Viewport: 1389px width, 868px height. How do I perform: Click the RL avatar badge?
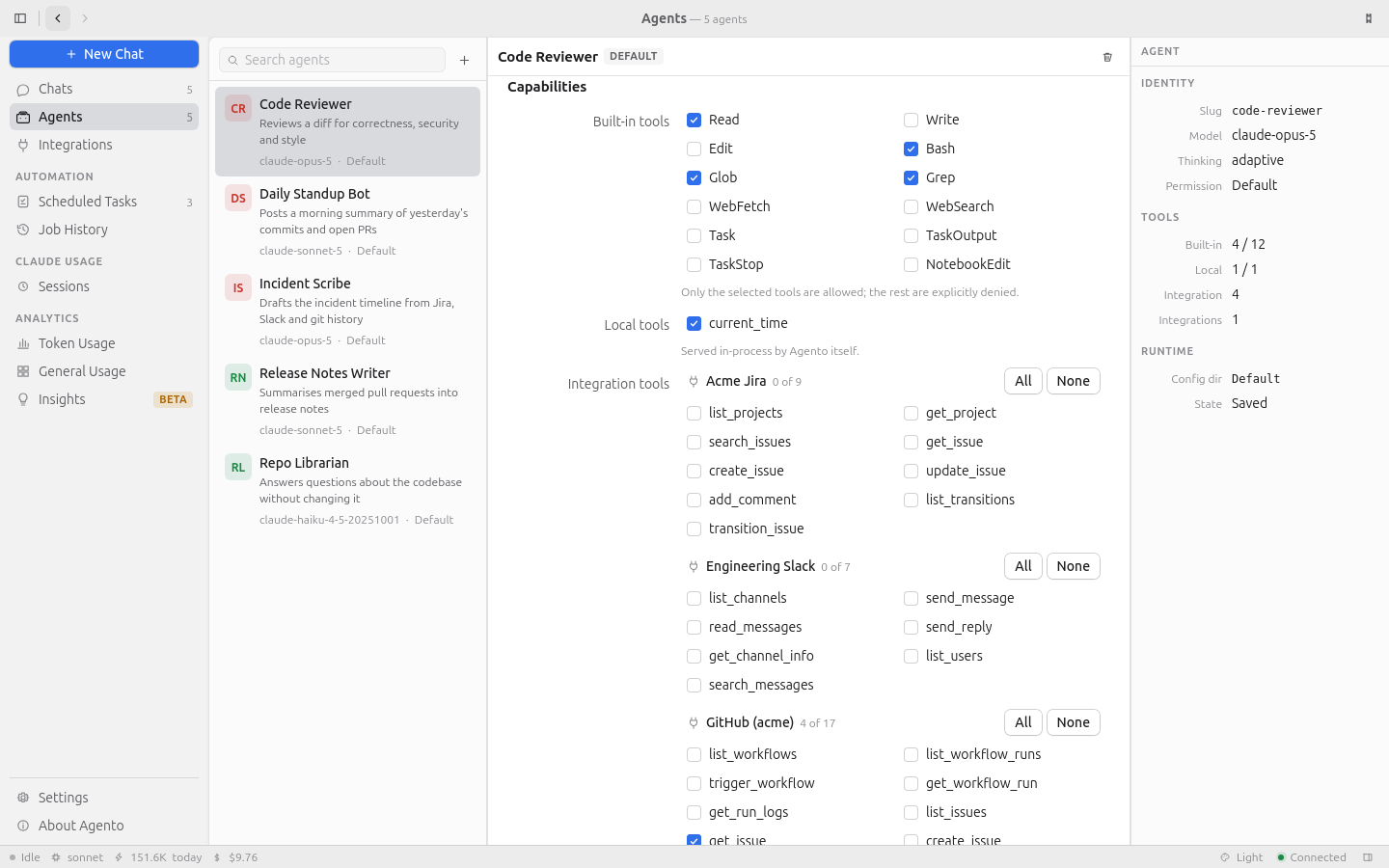pos(238,467)
